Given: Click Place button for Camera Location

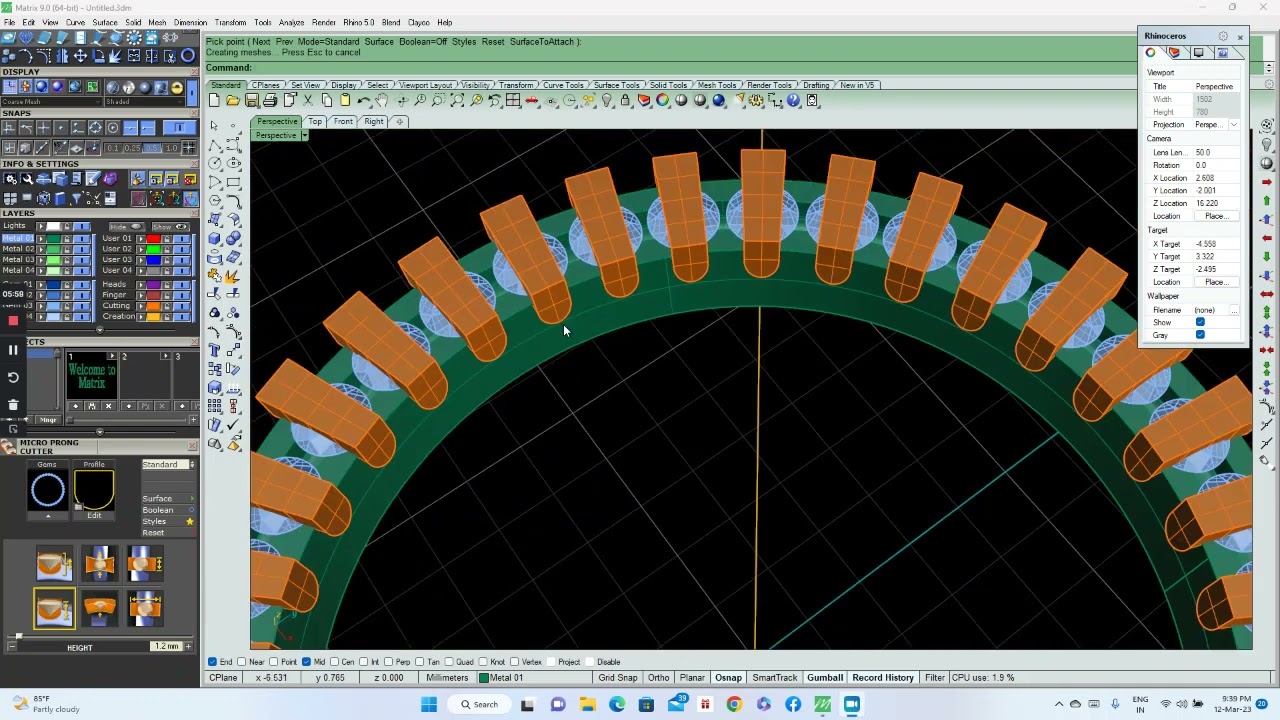Looking at the screenshot, I should coord(1215,216).
